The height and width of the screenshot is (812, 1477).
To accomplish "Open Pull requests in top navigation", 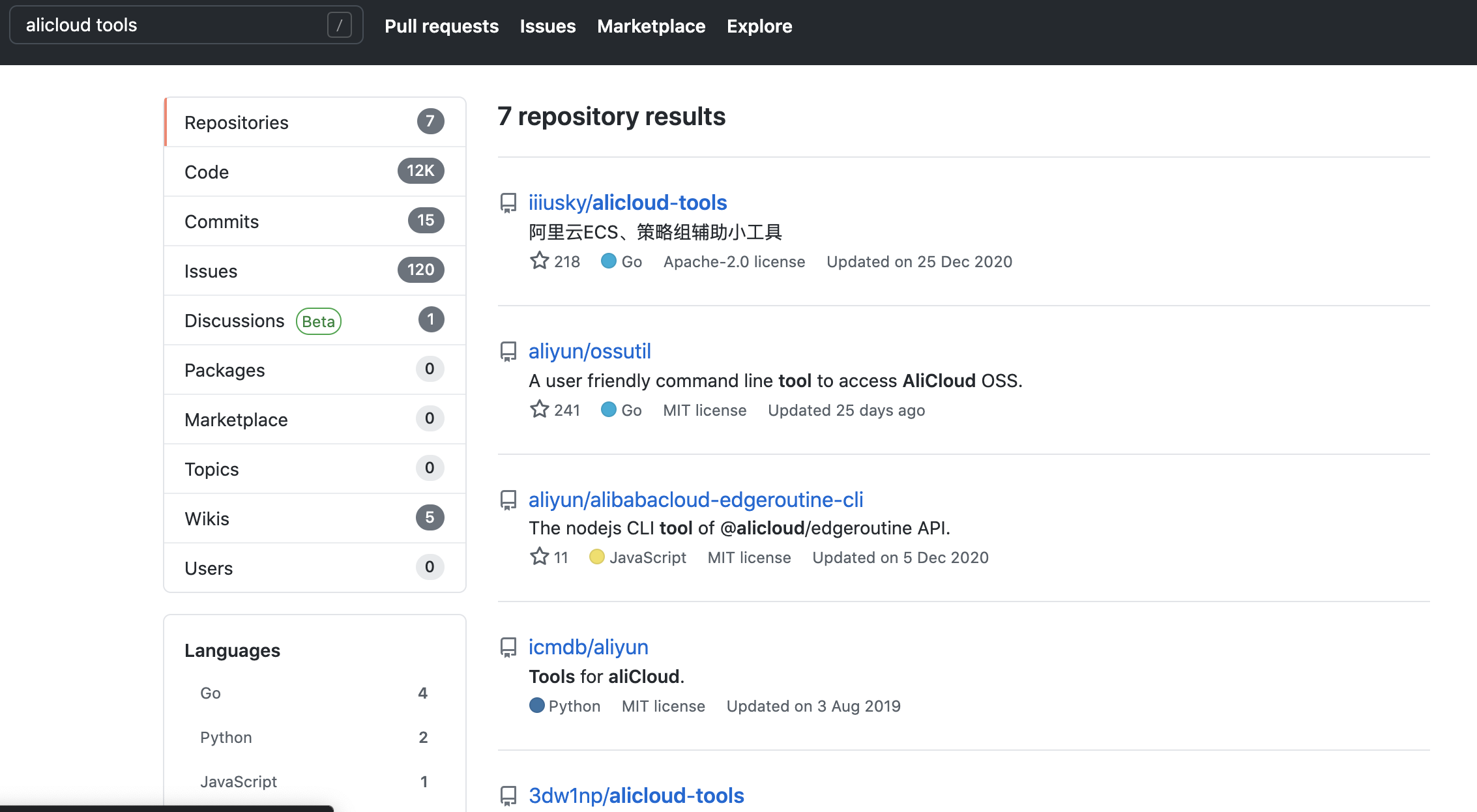I will click(x=441, y=26).
